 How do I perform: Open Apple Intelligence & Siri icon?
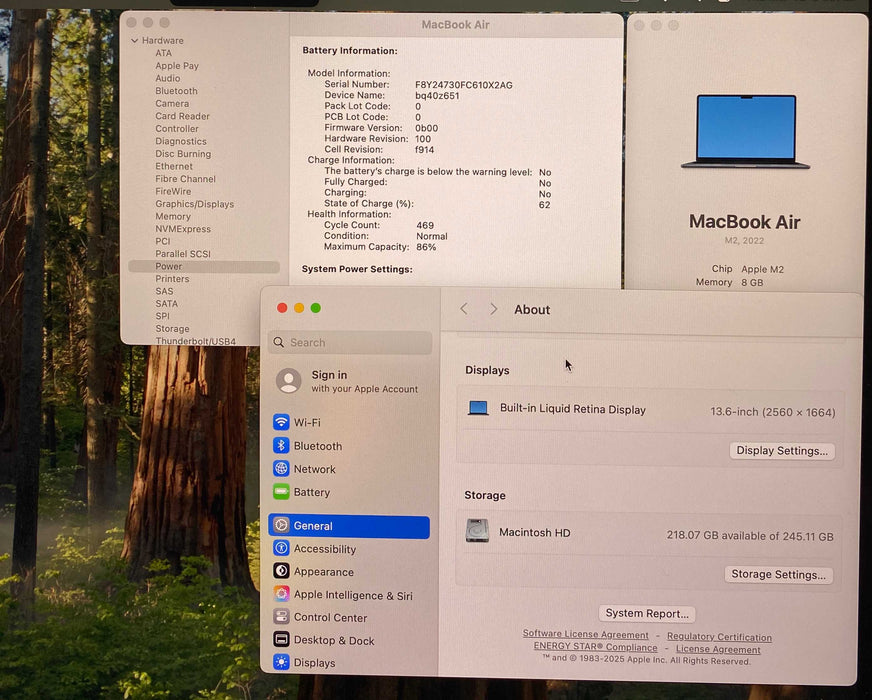tap(281, 594)
